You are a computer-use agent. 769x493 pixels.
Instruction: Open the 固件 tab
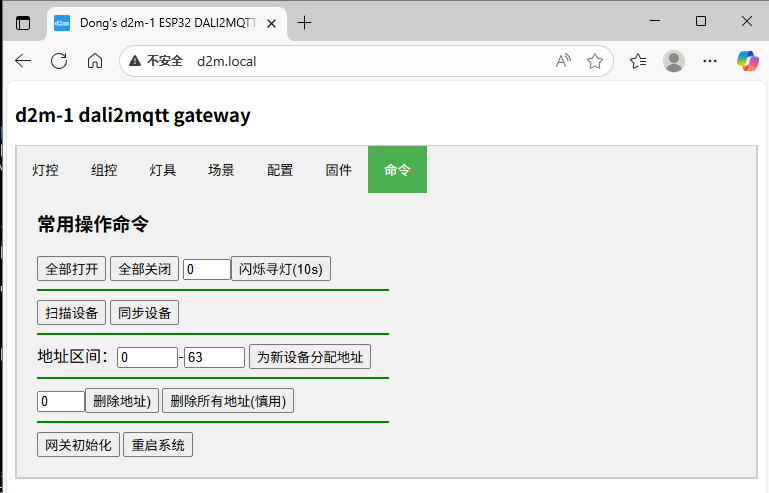339,170
